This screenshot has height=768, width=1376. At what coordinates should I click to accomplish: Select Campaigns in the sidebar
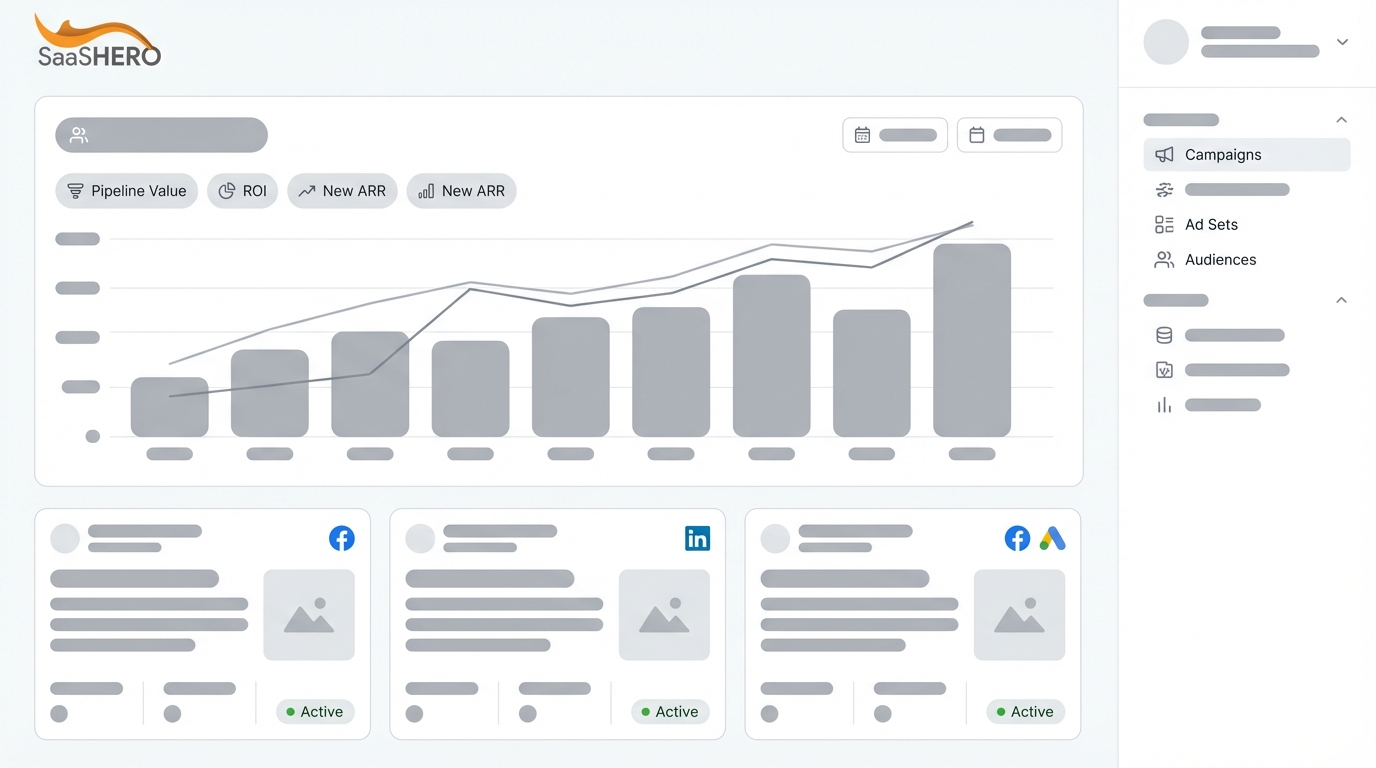[1222, 155]
